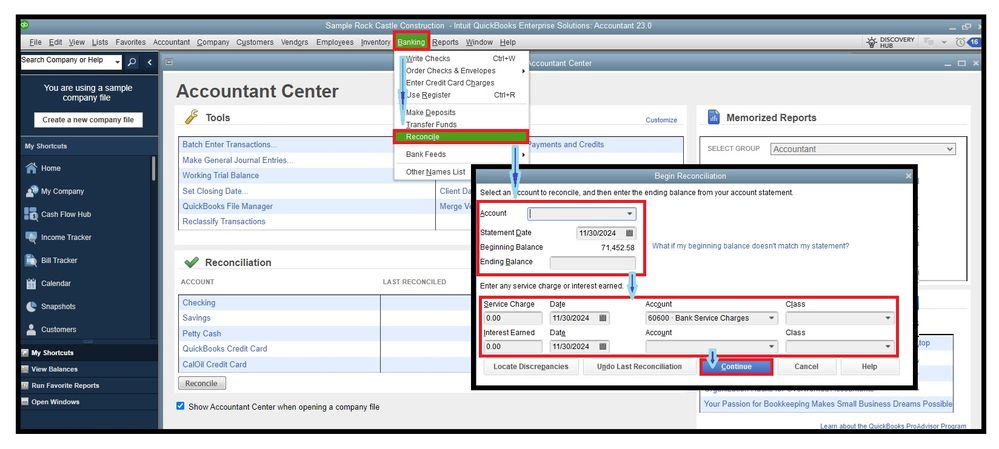Toggle Show Accountant Center checkbox
Image resolution: width=999 pixels, height=449 pixels.
(180, 406)
